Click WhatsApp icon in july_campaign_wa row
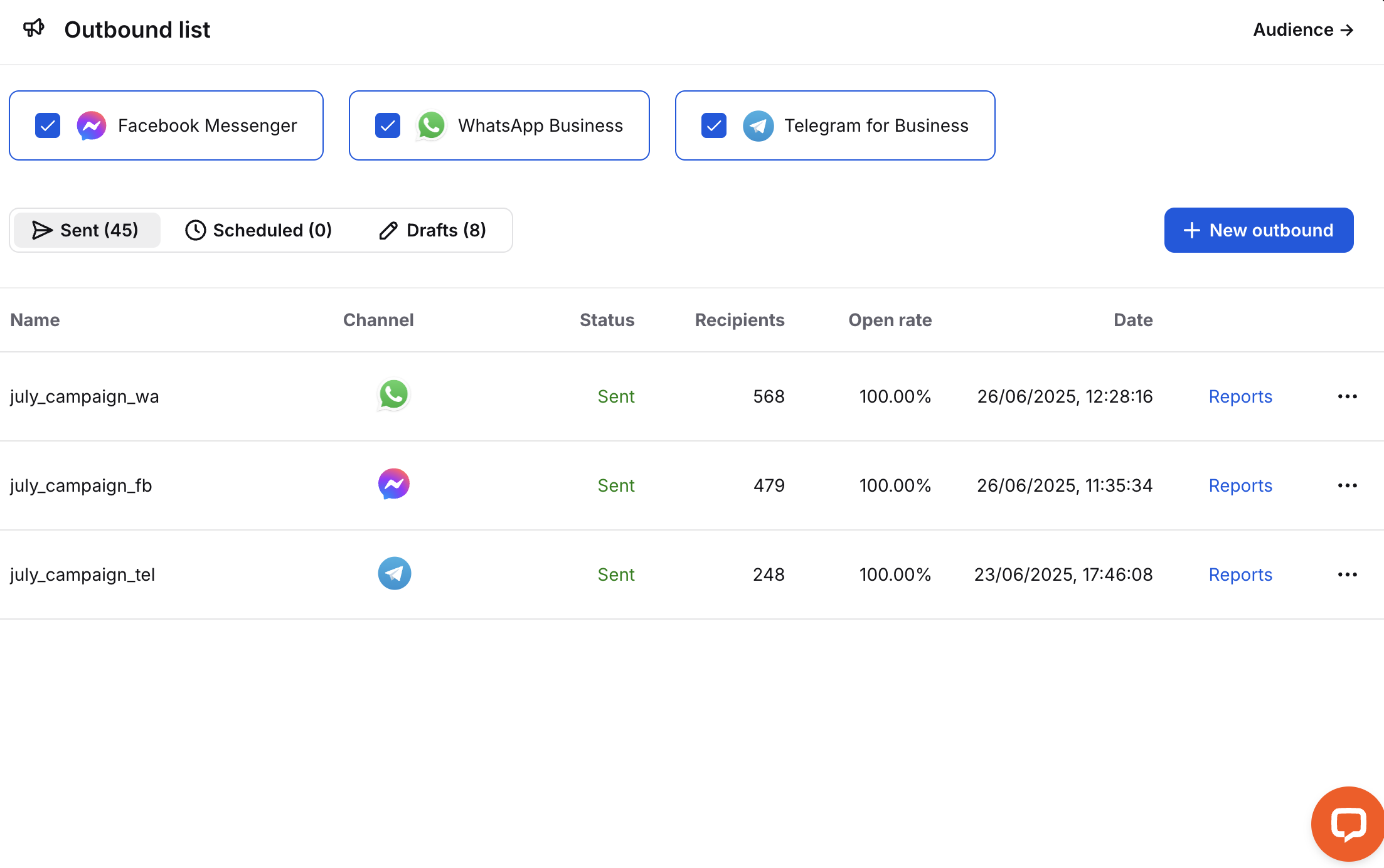 (393, 395)
